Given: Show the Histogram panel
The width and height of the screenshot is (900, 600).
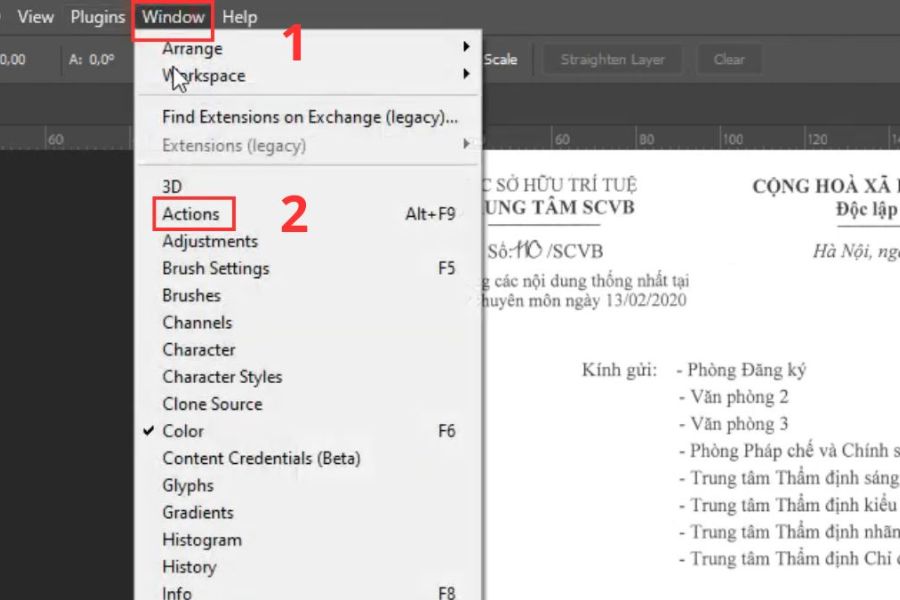Looking at the screenshot, I should click(x=202, y=539).
